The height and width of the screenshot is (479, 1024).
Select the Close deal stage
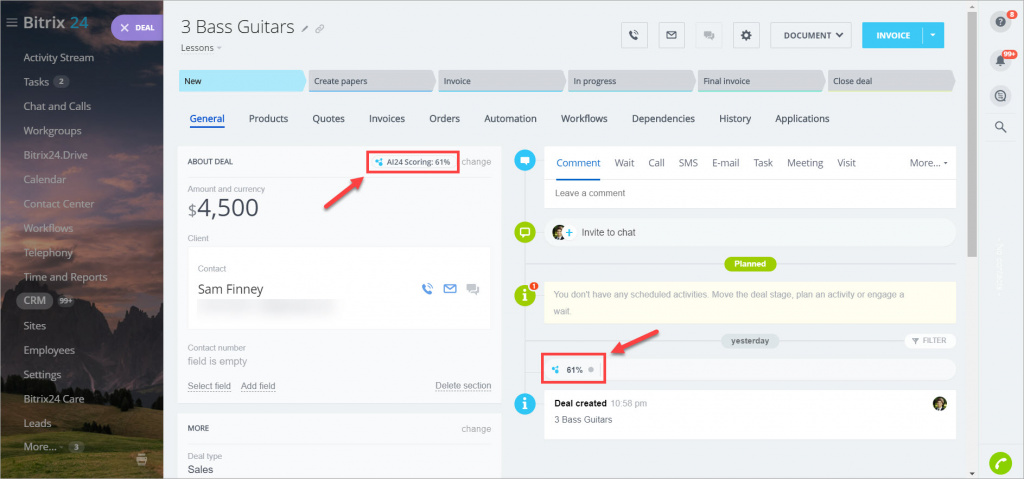pos(889,82)
